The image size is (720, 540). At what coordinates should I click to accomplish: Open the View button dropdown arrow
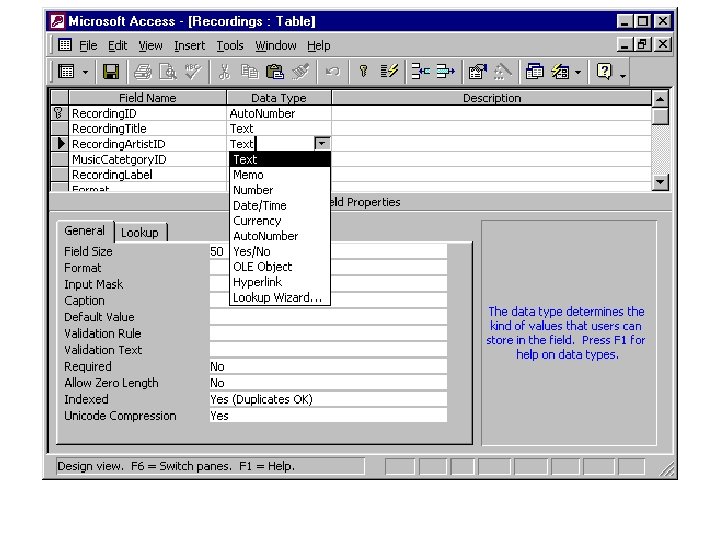pos(85,73)
